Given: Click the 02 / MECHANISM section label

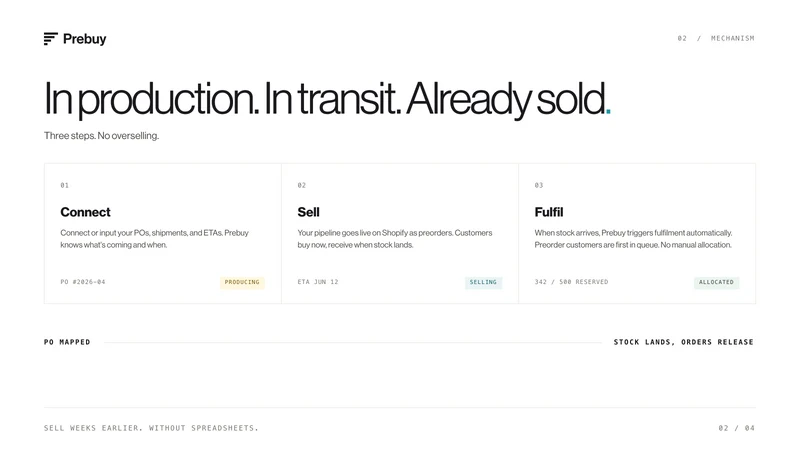Looking at the screenshot, I should (x=716, y=38).
